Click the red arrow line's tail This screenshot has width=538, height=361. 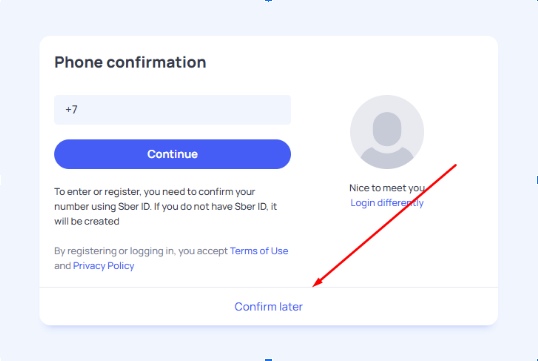(454, 167)
